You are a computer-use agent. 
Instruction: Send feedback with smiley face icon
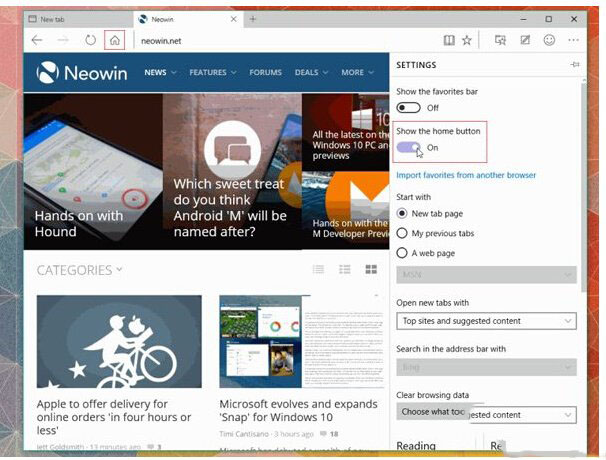click(x=549, y=40)
